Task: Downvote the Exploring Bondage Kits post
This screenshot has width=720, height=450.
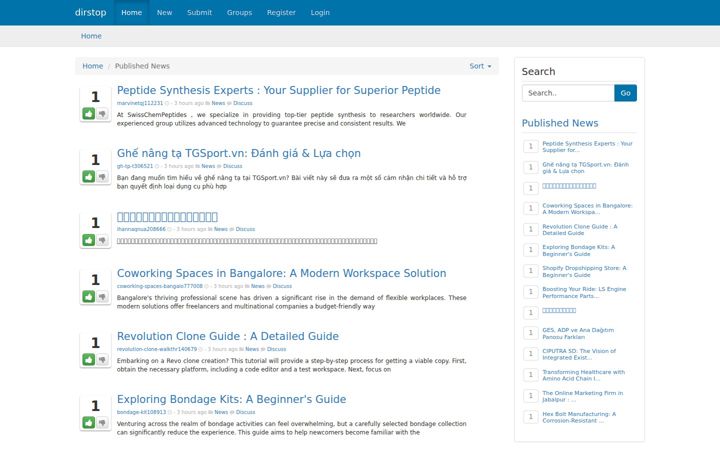Action: point(102,422)
